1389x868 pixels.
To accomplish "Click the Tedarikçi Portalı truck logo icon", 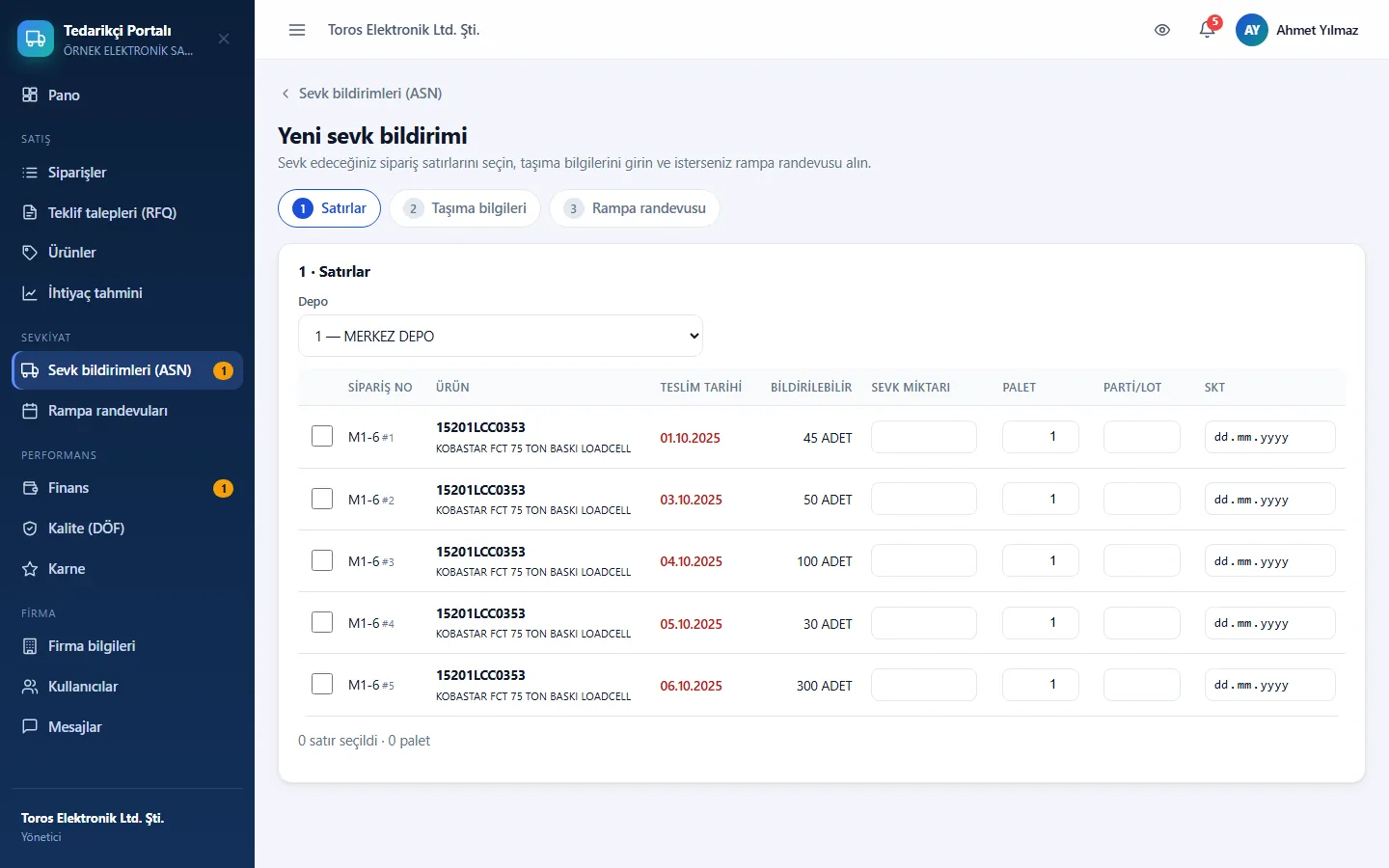I will (x=36, y=39).
